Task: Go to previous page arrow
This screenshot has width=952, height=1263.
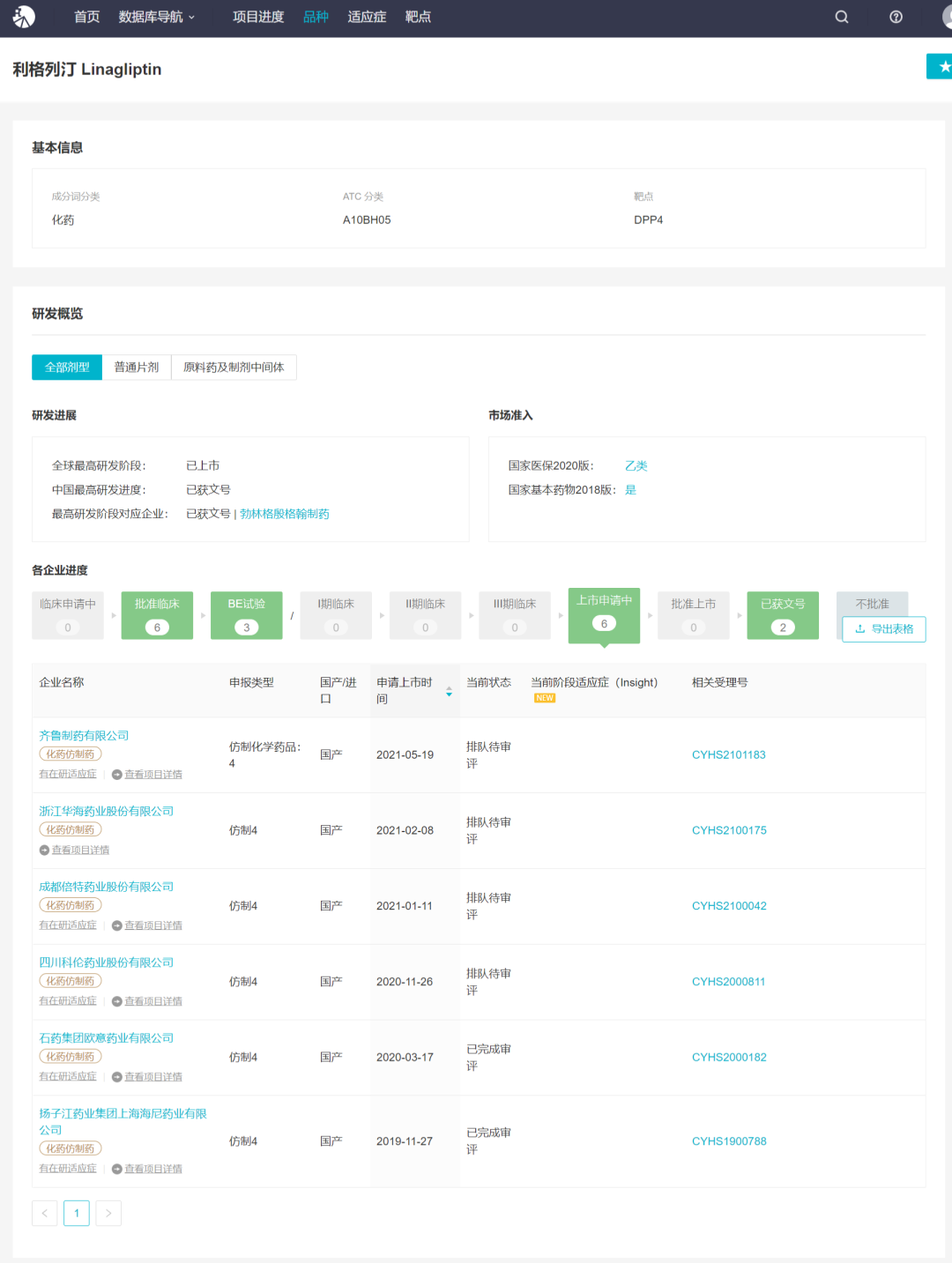Action: pyautogui.click(x=45, y=1214)
